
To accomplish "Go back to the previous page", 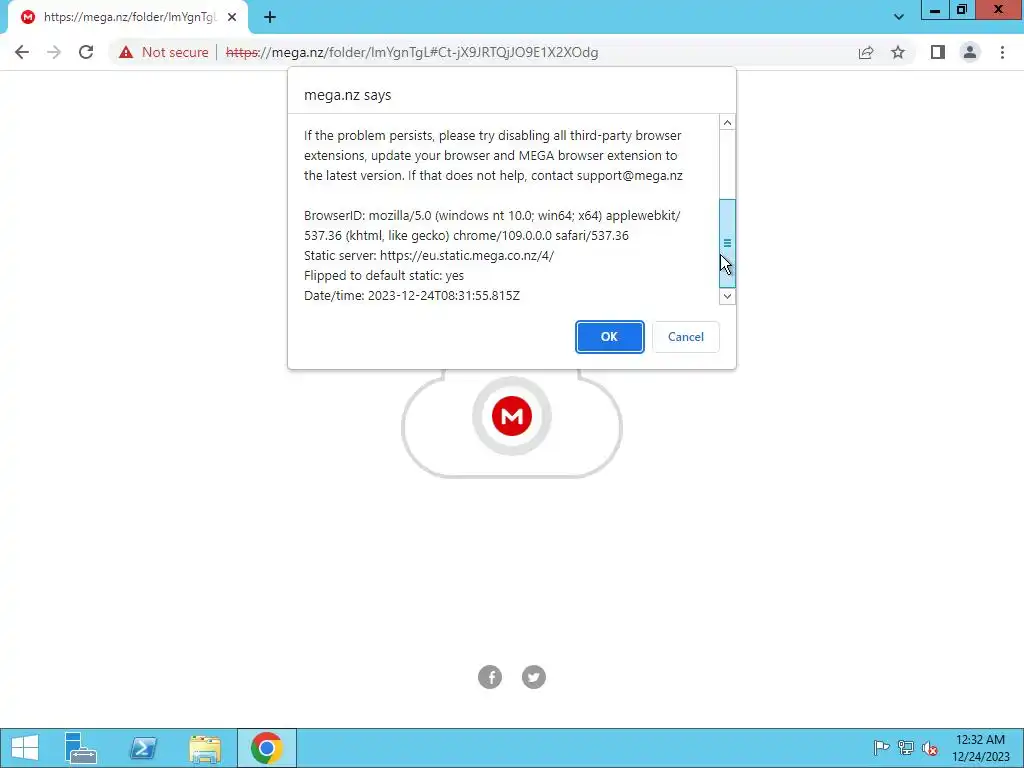I will click(22, 52).
